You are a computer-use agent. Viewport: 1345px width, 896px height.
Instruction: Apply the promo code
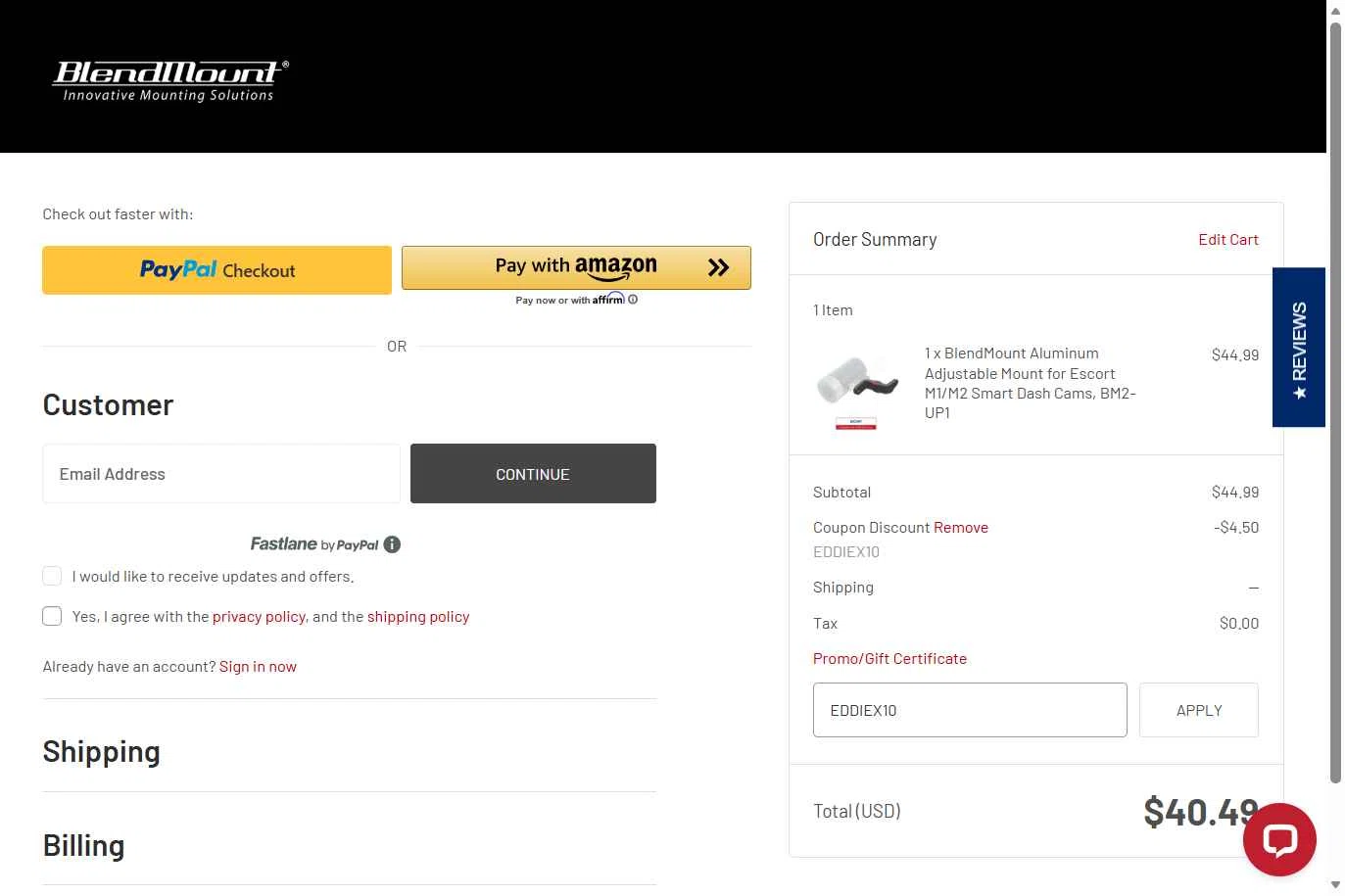[x=1199, y=710]
